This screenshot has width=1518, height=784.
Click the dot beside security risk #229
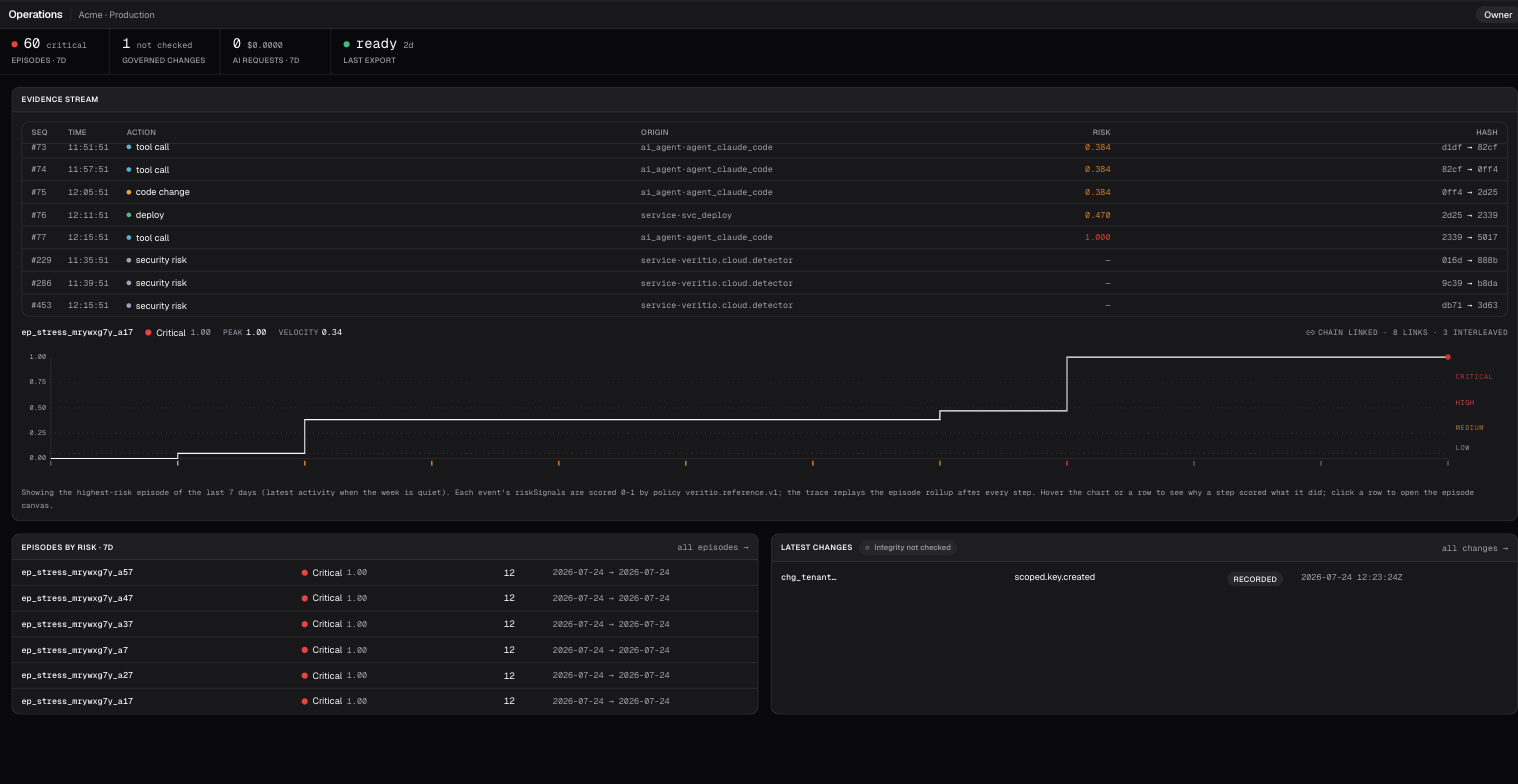pyautogui.click(x=129, y=260)
